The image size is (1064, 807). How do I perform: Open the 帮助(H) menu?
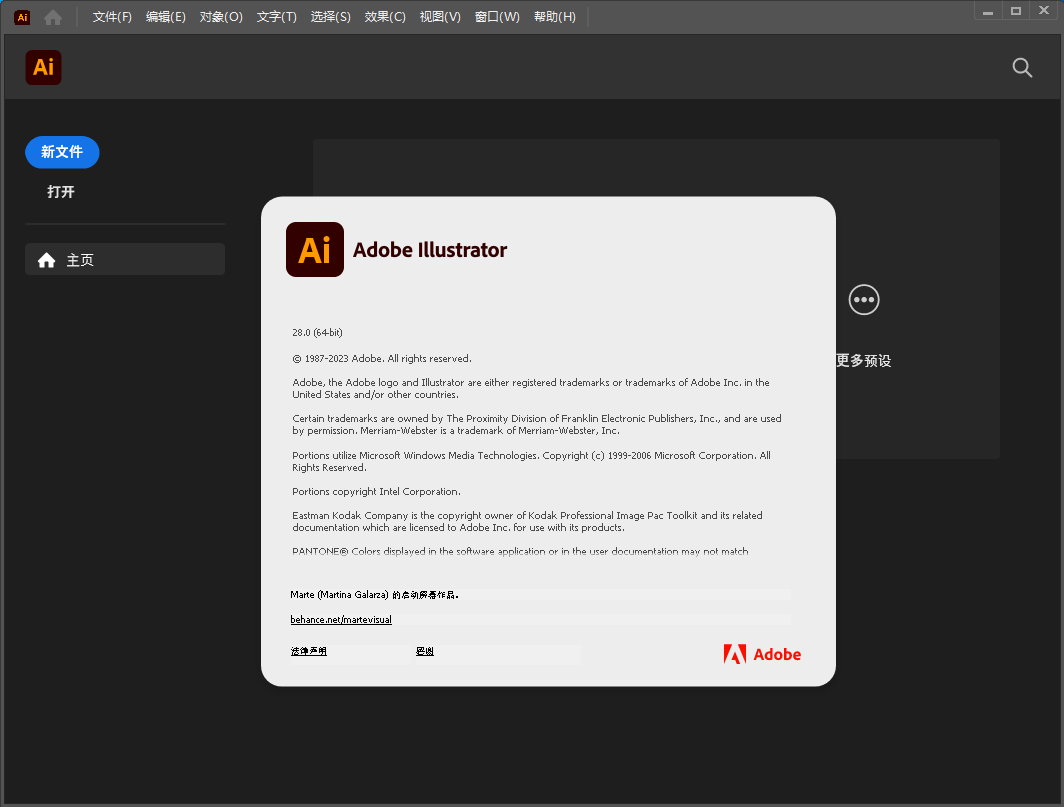555,17
